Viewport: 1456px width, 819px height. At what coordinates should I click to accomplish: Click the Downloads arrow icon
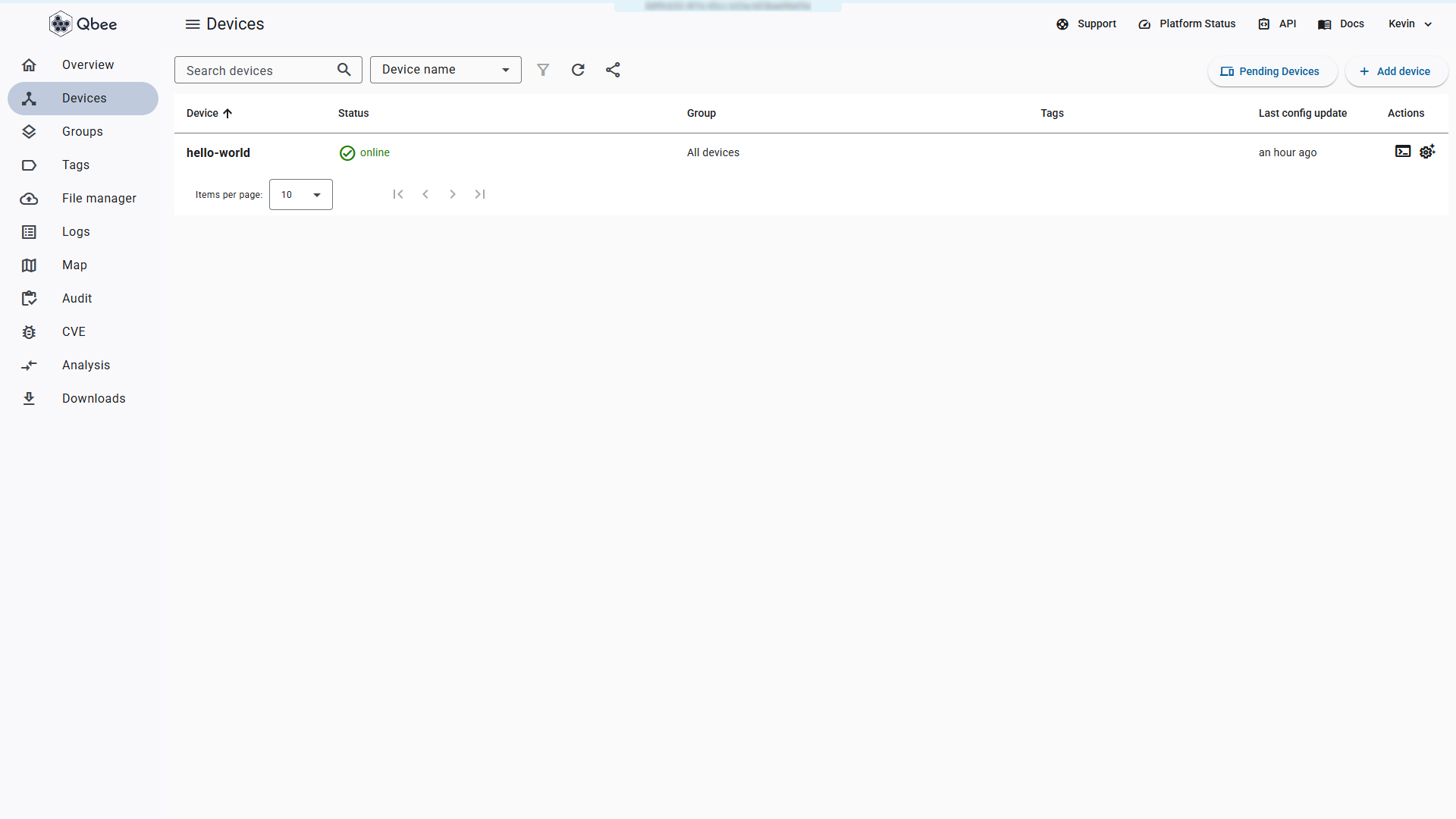click(x=29, y=399)
